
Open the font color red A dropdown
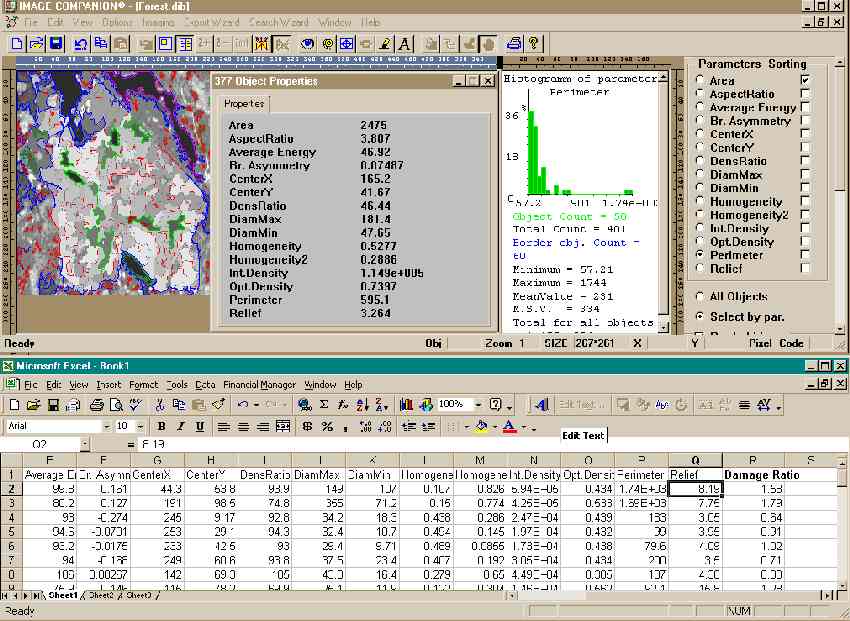524,427
